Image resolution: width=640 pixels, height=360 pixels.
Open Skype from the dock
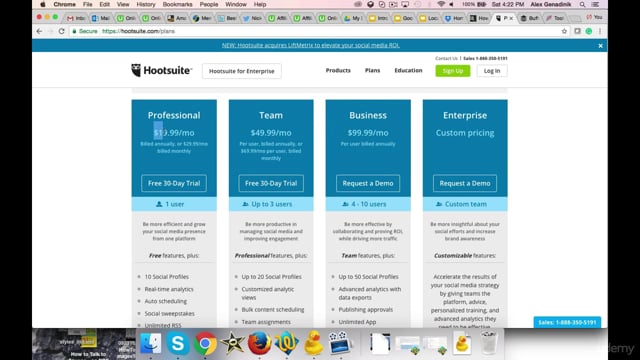point(178,343)
